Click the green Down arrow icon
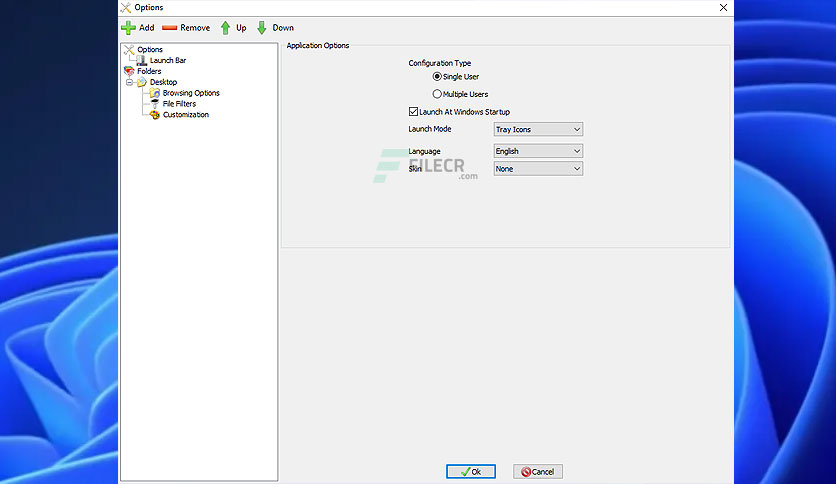 (x=262, y=28)
